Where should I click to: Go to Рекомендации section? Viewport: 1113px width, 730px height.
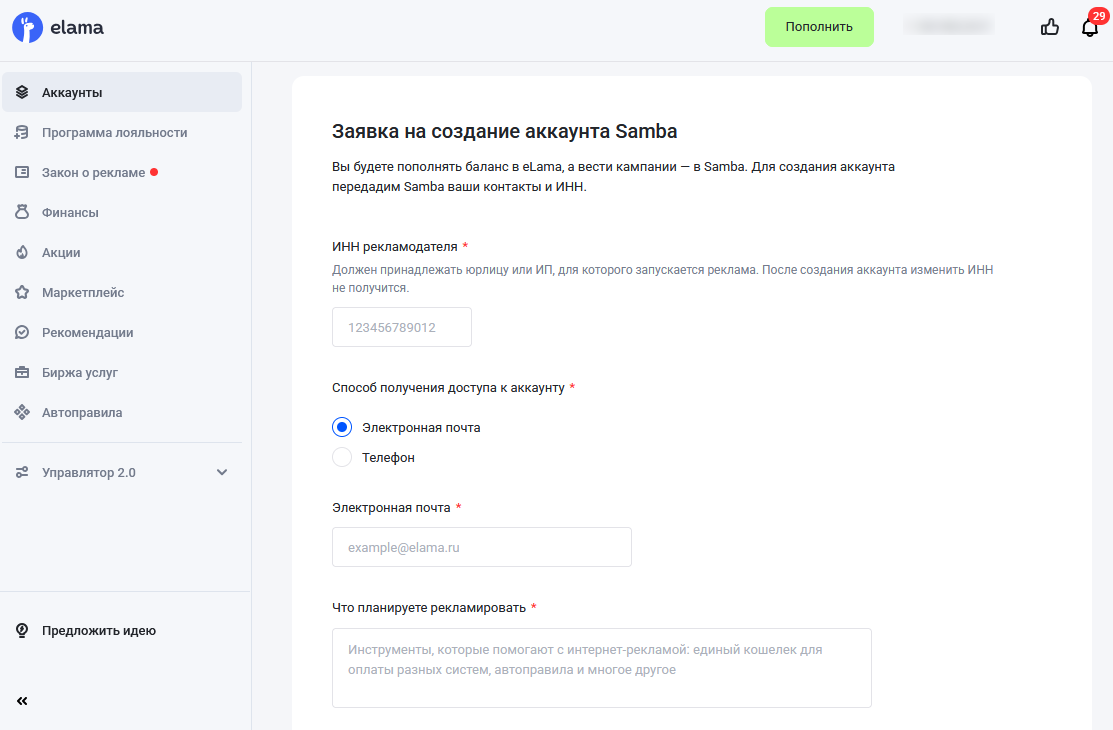click(87, 332)
